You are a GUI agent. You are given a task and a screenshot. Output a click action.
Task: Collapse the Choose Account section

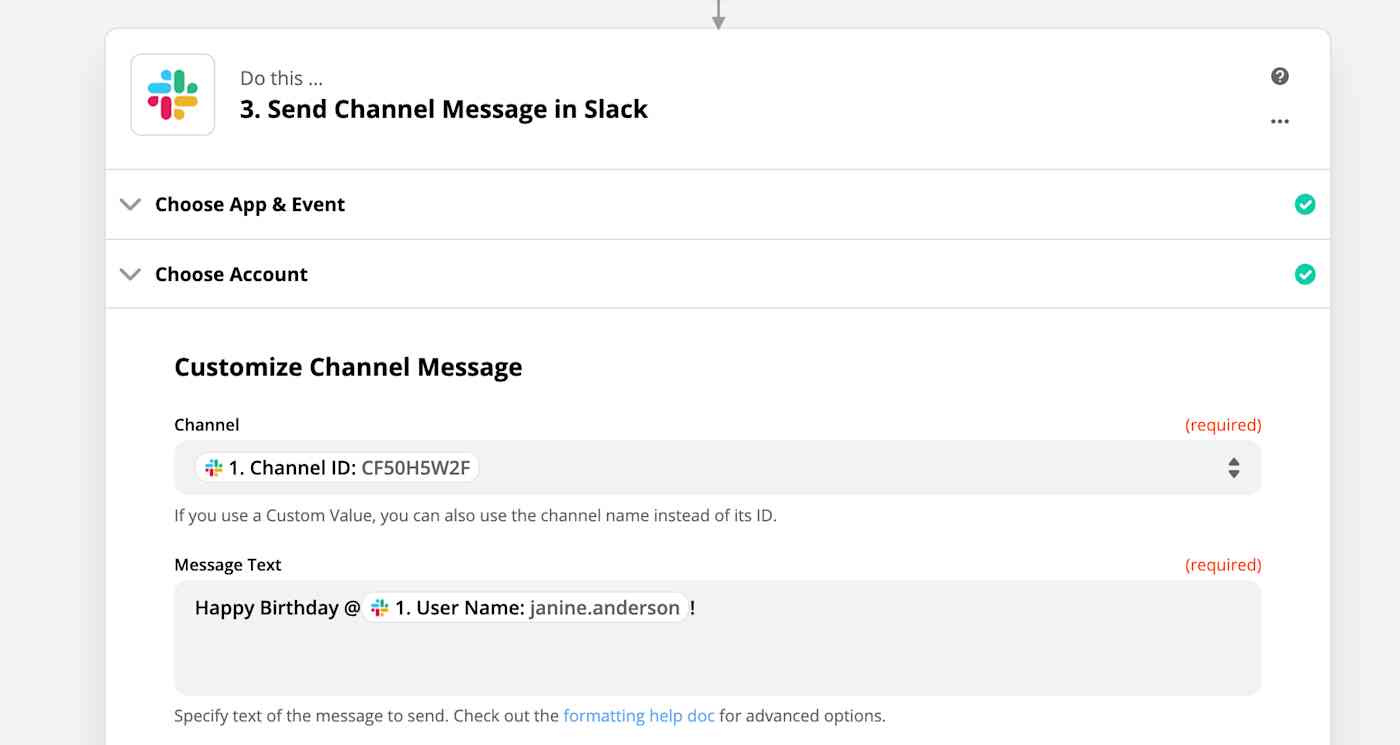coord(130,273)
